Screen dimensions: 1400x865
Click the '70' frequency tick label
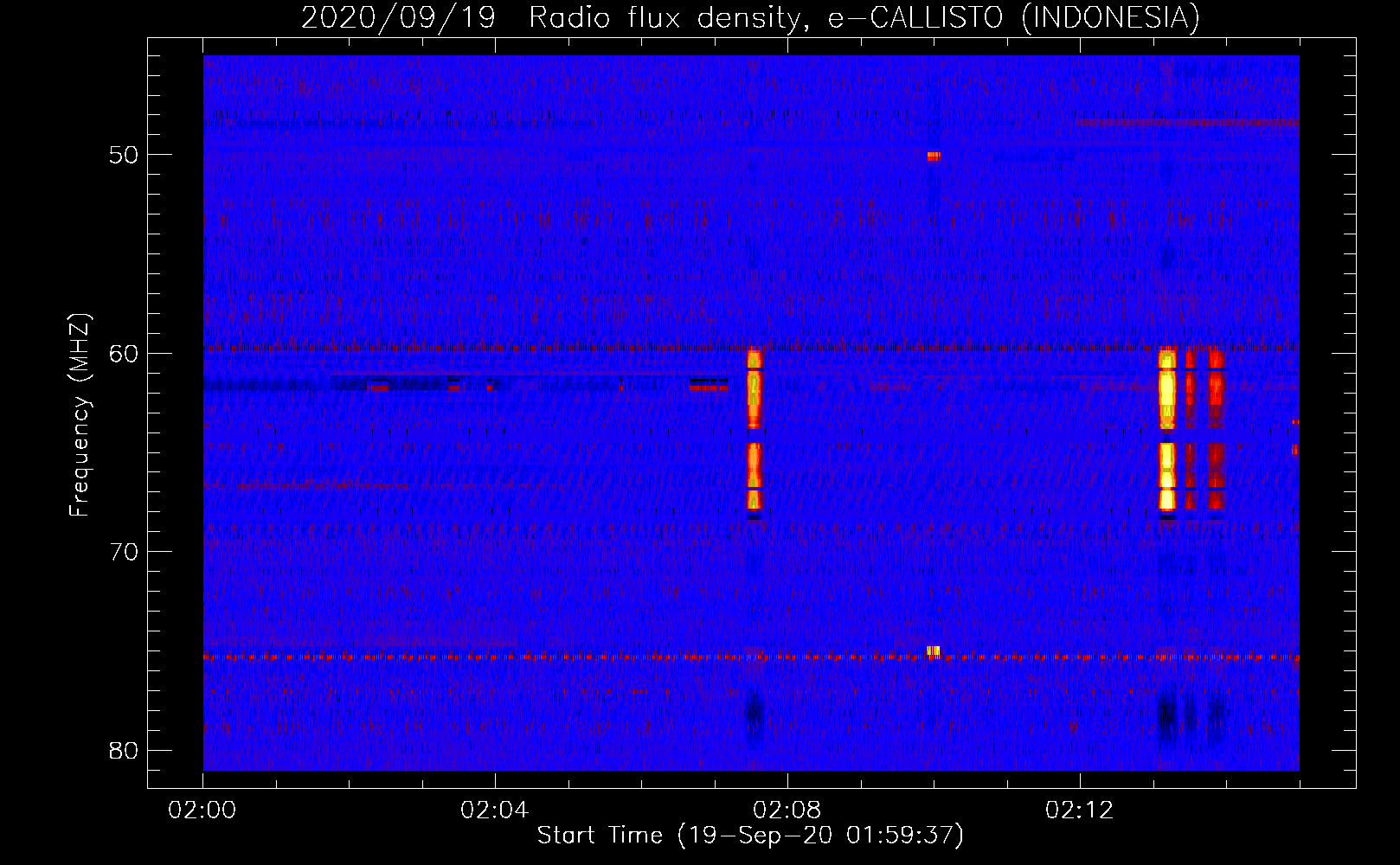point(124,551)
